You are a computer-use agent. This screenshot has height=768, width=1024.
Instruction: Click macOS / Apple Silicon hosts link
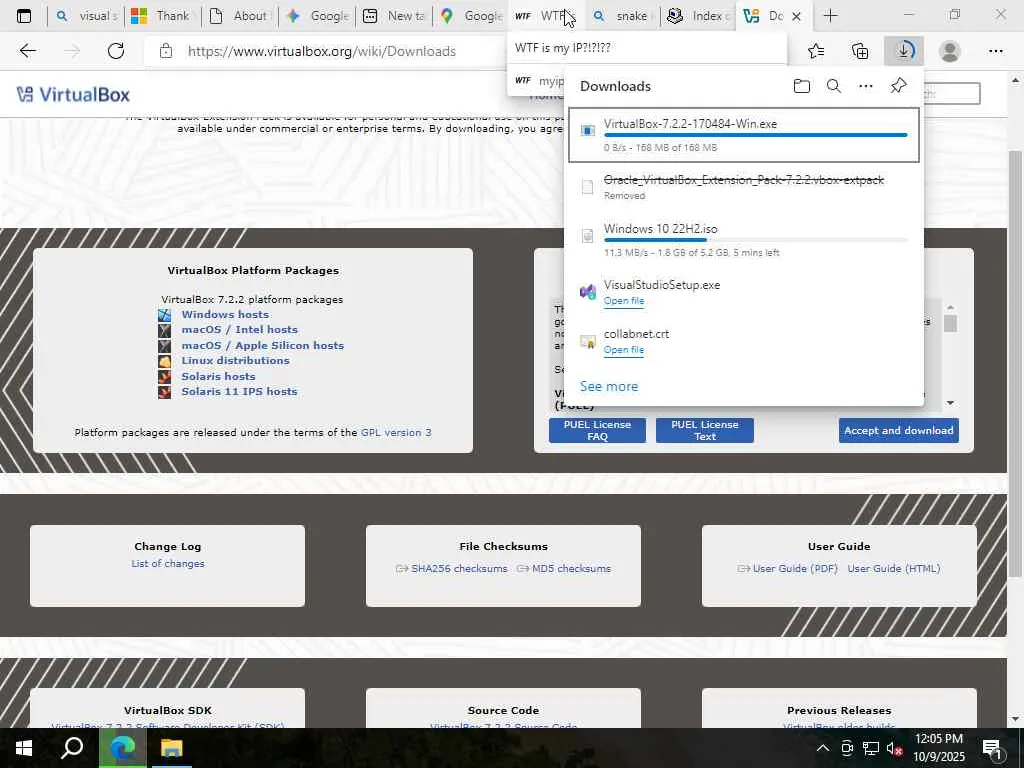[263, 345]
